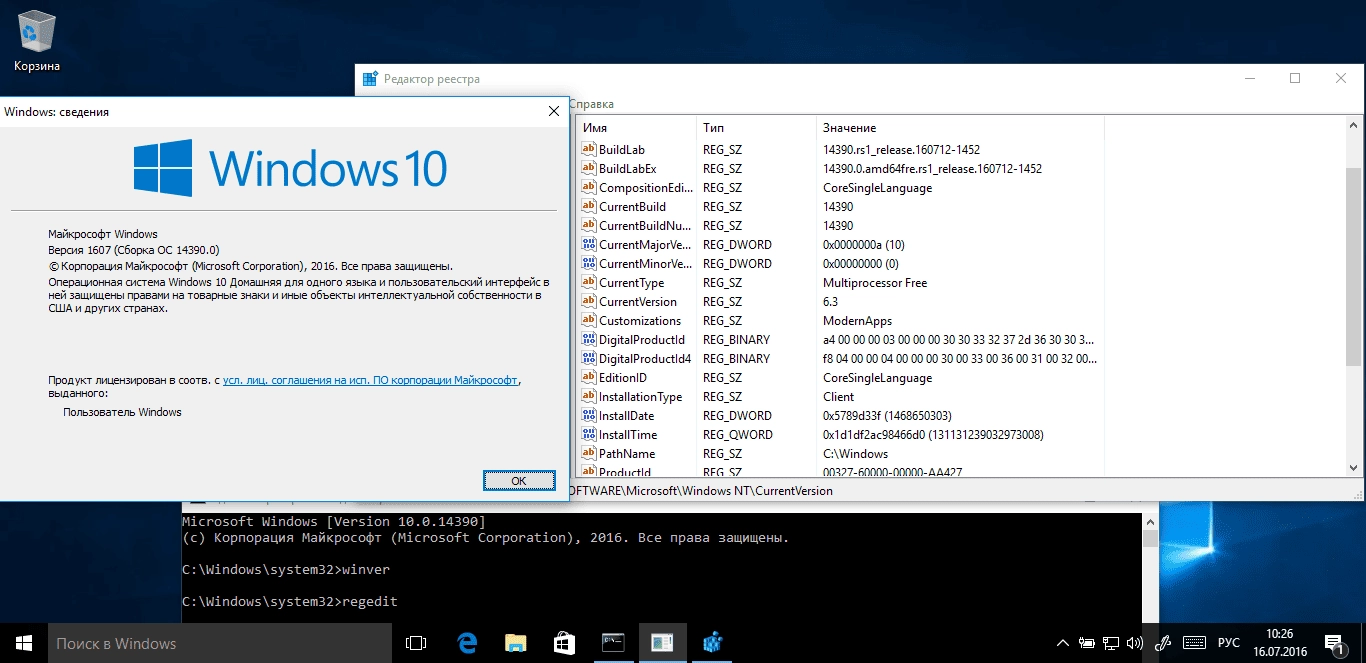
Task: Click the string icon beside BuildLab
Action: click(589, 150)
